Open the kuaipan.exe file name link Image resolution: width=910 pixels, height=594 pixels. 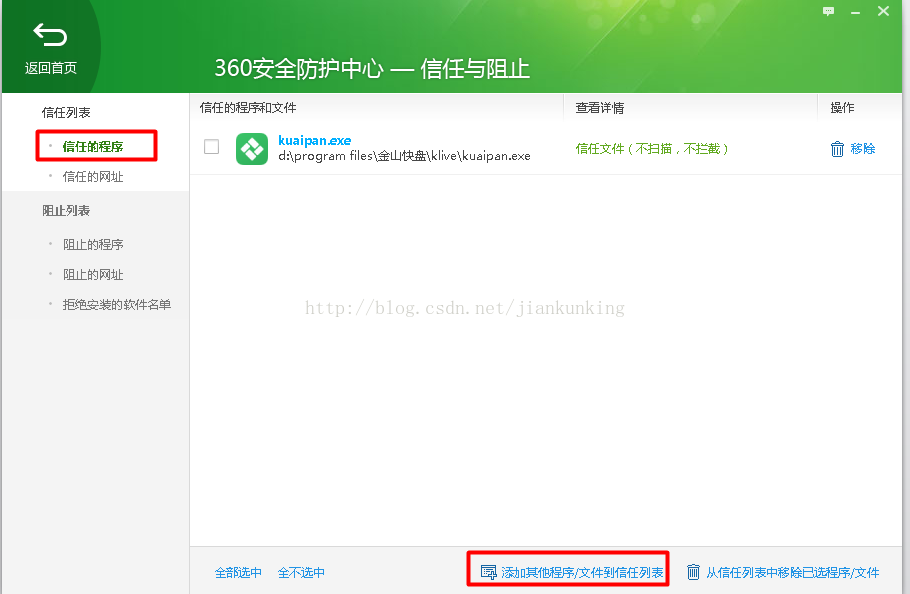315,140
